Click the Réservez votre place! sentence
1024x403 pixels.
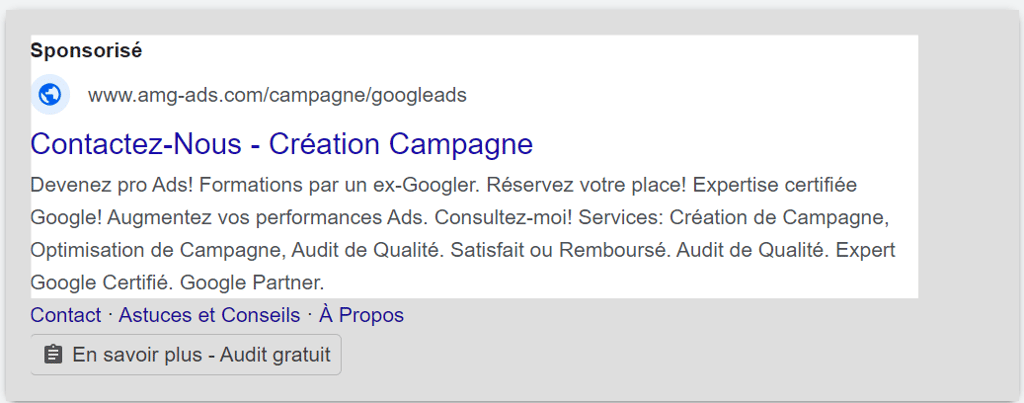coord(586,185)
